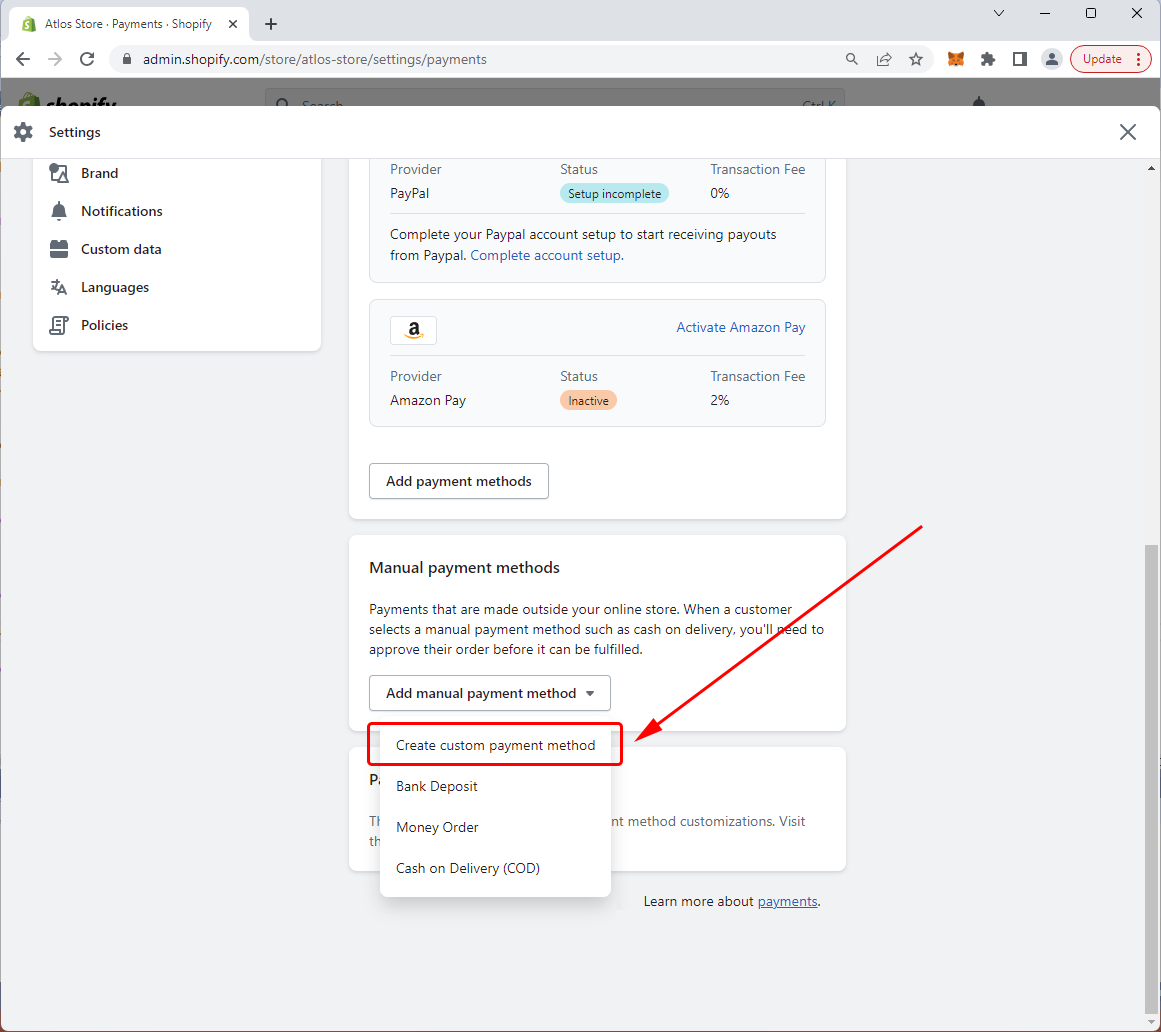Select Create custom payment method
Screen dimensions: 1161x1032
495,745
